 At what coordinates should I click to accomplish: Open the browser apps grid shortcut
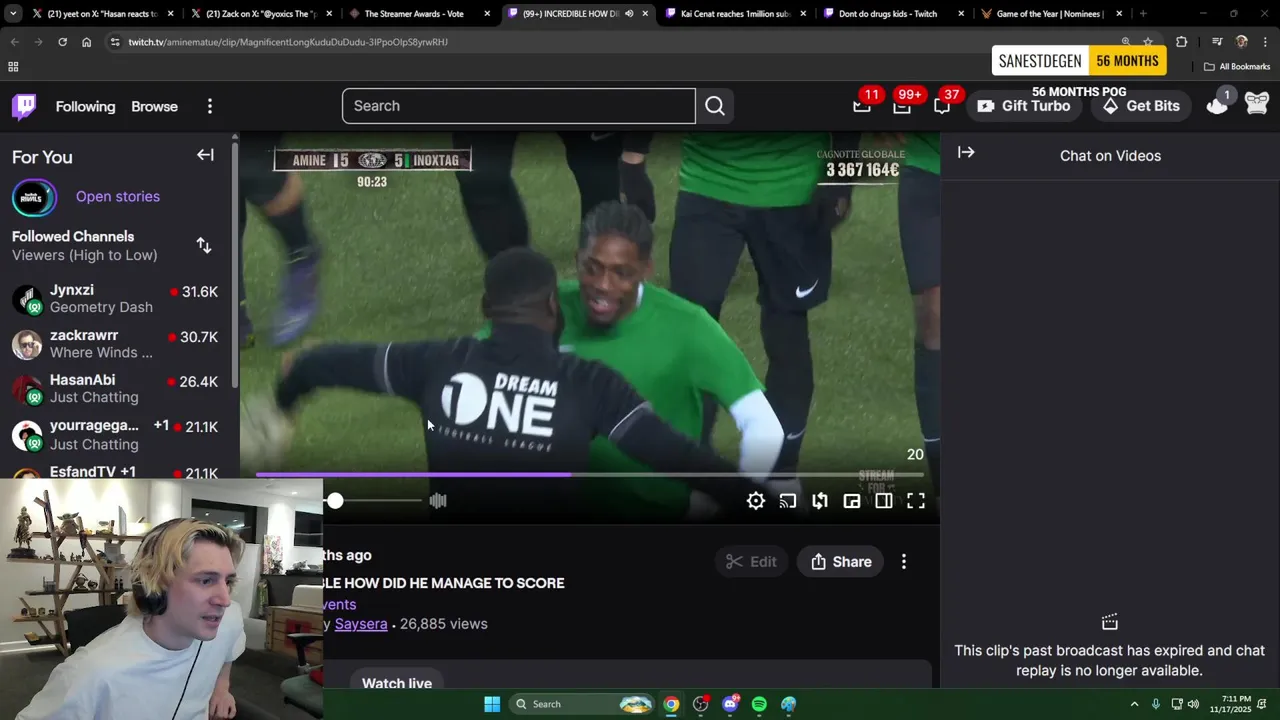tap(13, 67)
